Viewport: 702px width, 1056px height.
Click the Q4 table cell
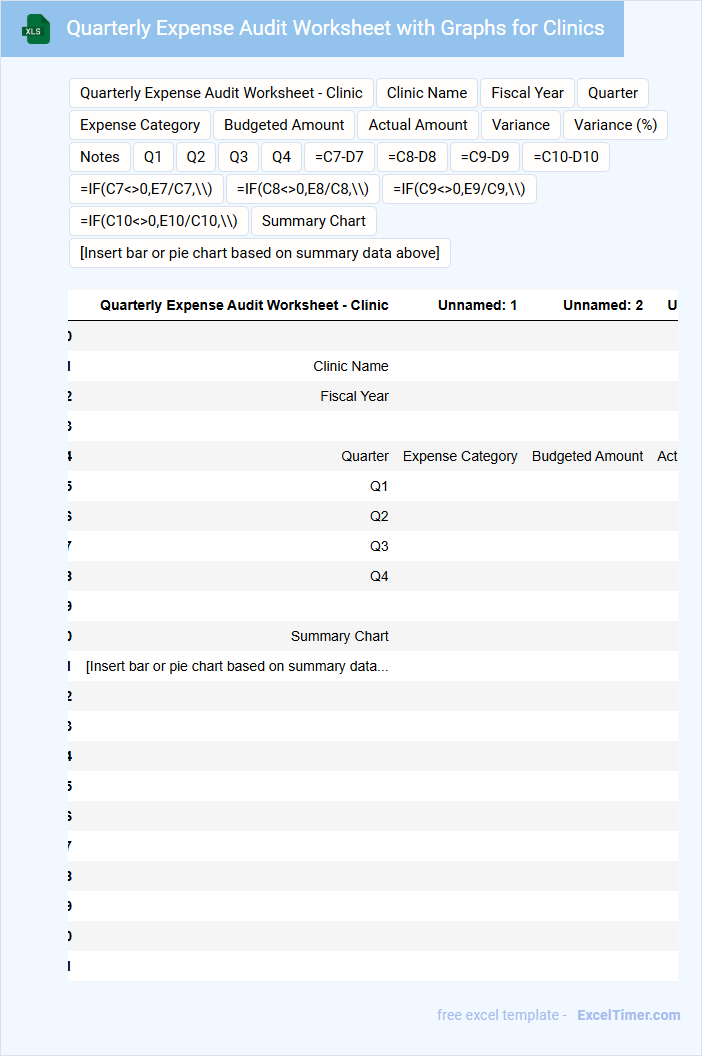click(379, 576)
